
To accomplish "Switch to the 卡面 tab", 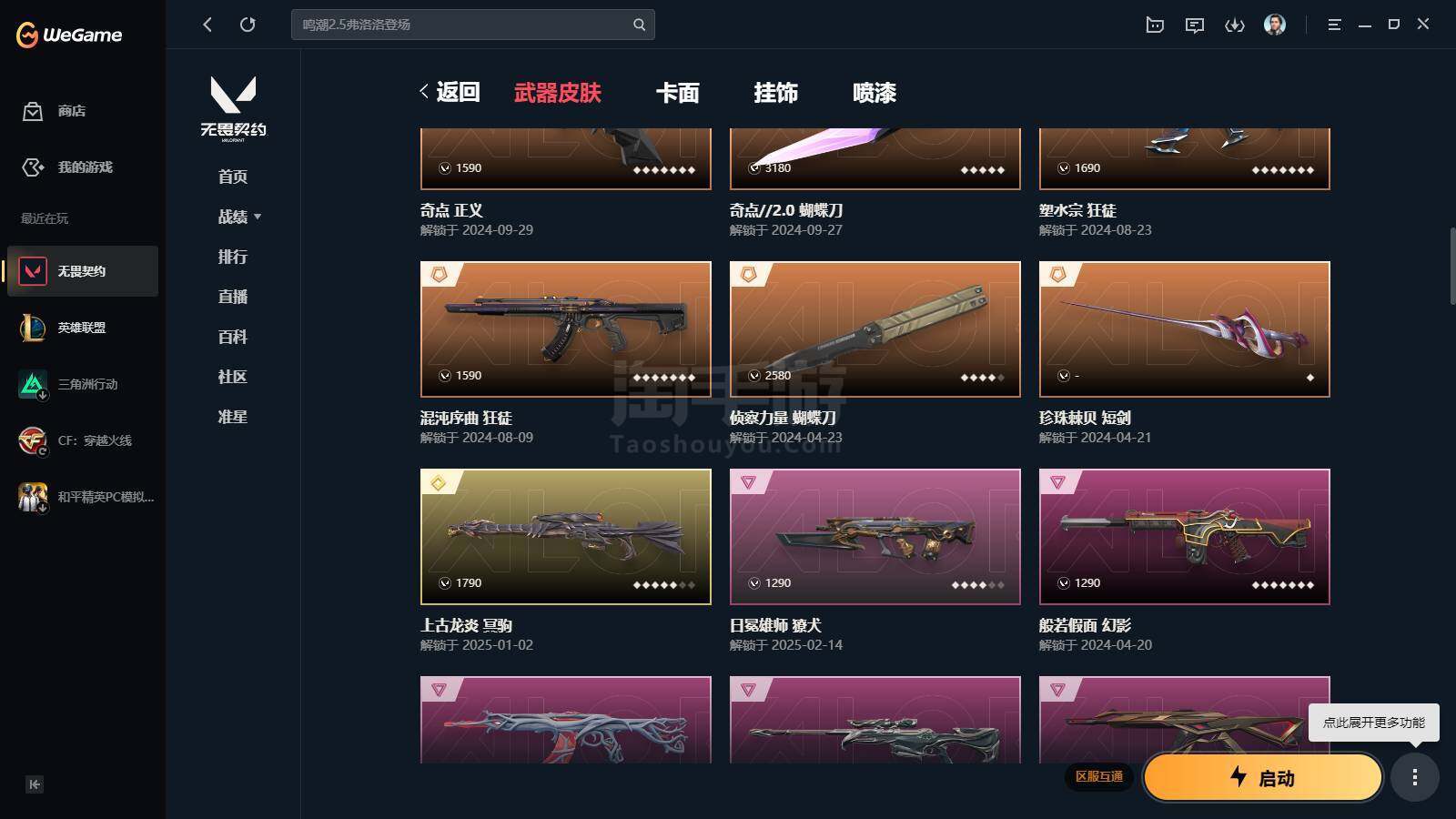I will coord(678,93).
